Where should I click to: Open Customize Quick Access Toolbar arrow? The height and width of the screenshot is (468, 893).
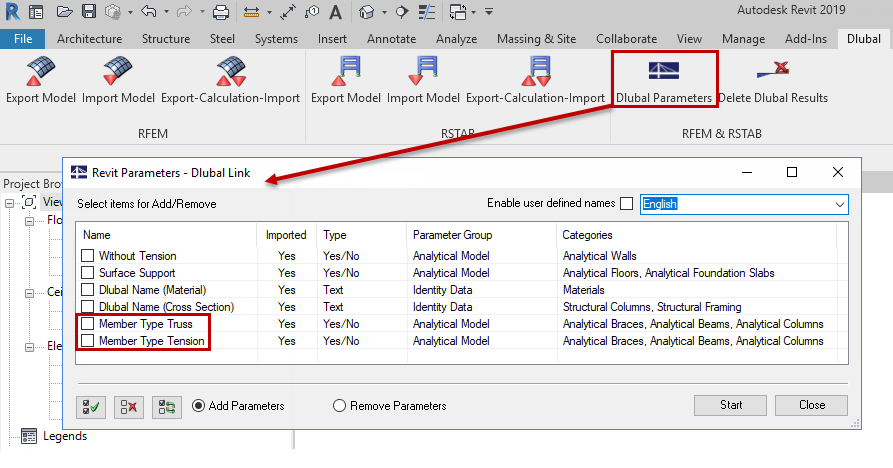(489, 12)
